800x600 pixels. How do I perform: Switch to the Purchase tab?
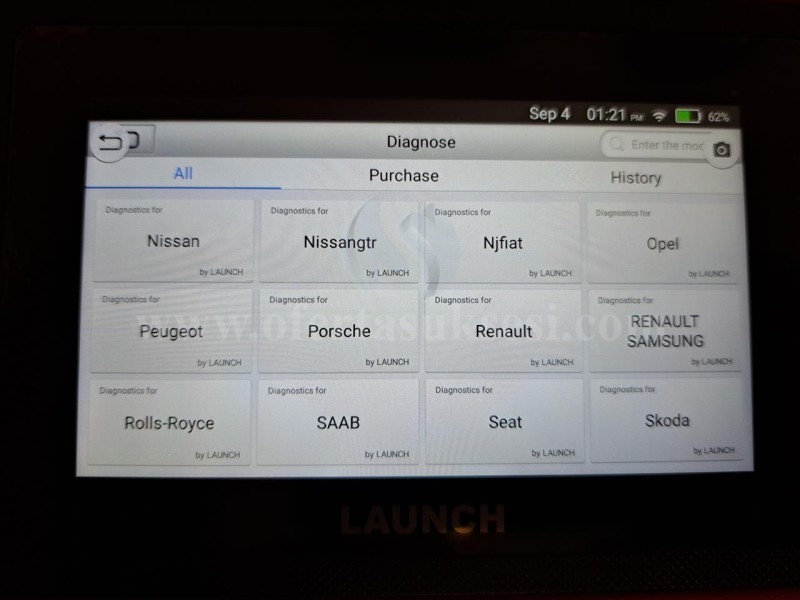pos(404,176)
